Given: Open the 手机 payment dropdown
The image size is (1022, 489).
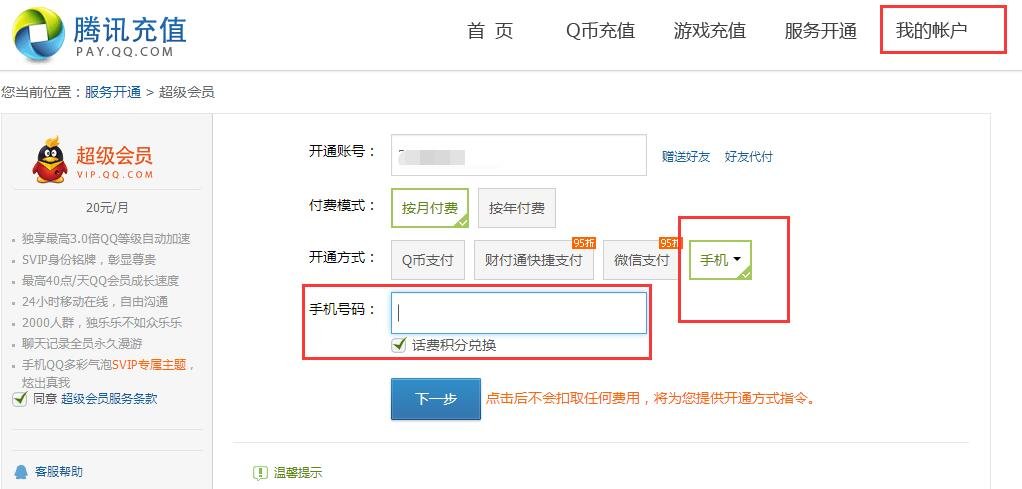Looking at the screenshot, I should [720, 260].
